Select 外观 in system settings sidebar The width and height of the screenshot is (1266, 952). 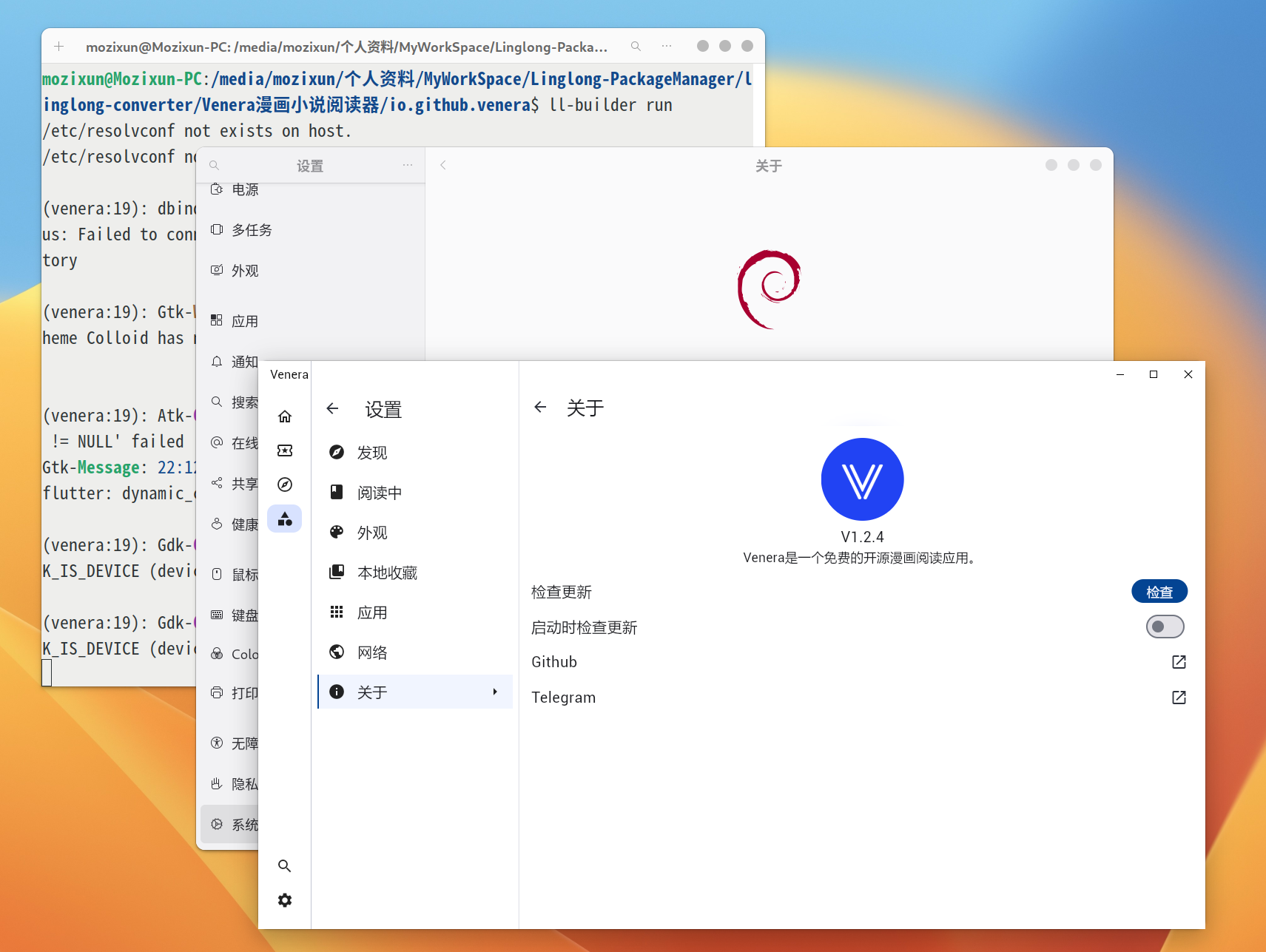311,271
